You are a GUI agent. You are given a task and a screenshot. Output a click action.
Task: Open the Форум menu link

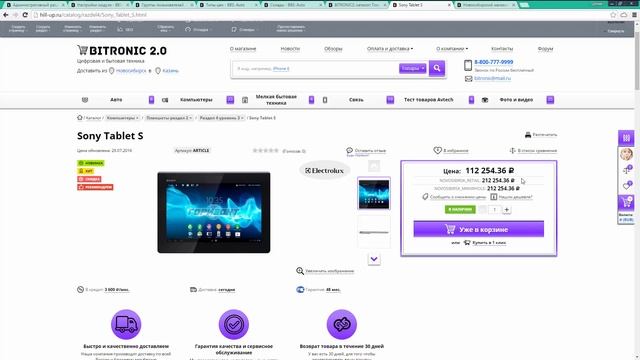tap(545, 49)
